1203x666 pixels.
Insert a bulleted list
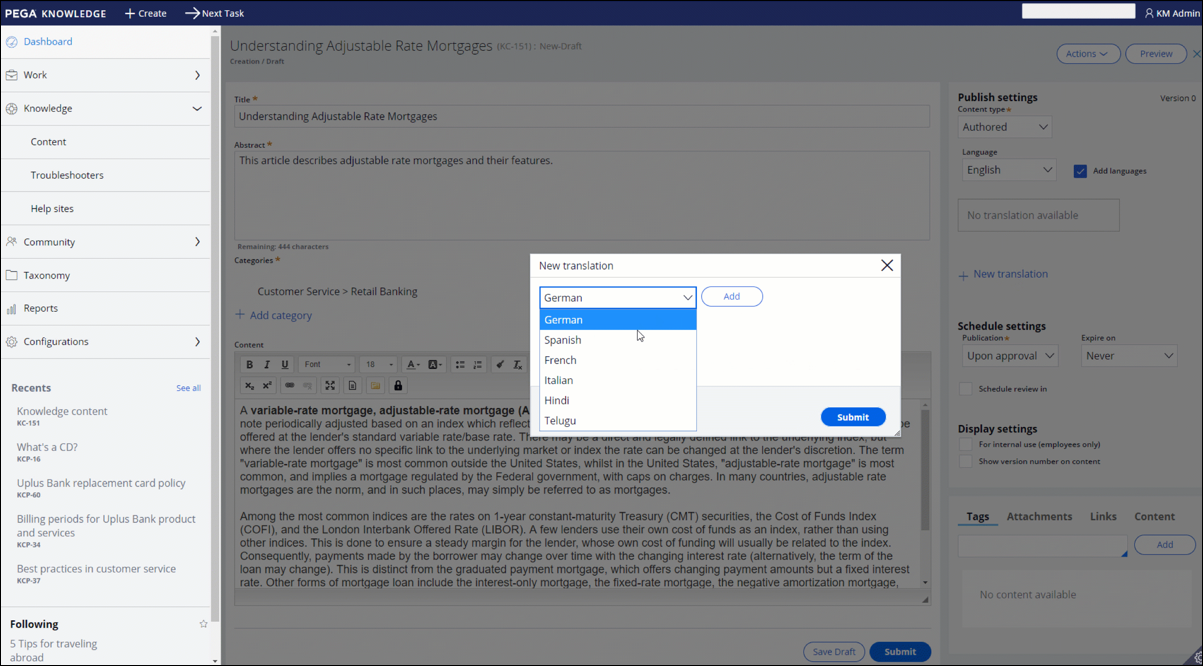[x=460, y=365]
